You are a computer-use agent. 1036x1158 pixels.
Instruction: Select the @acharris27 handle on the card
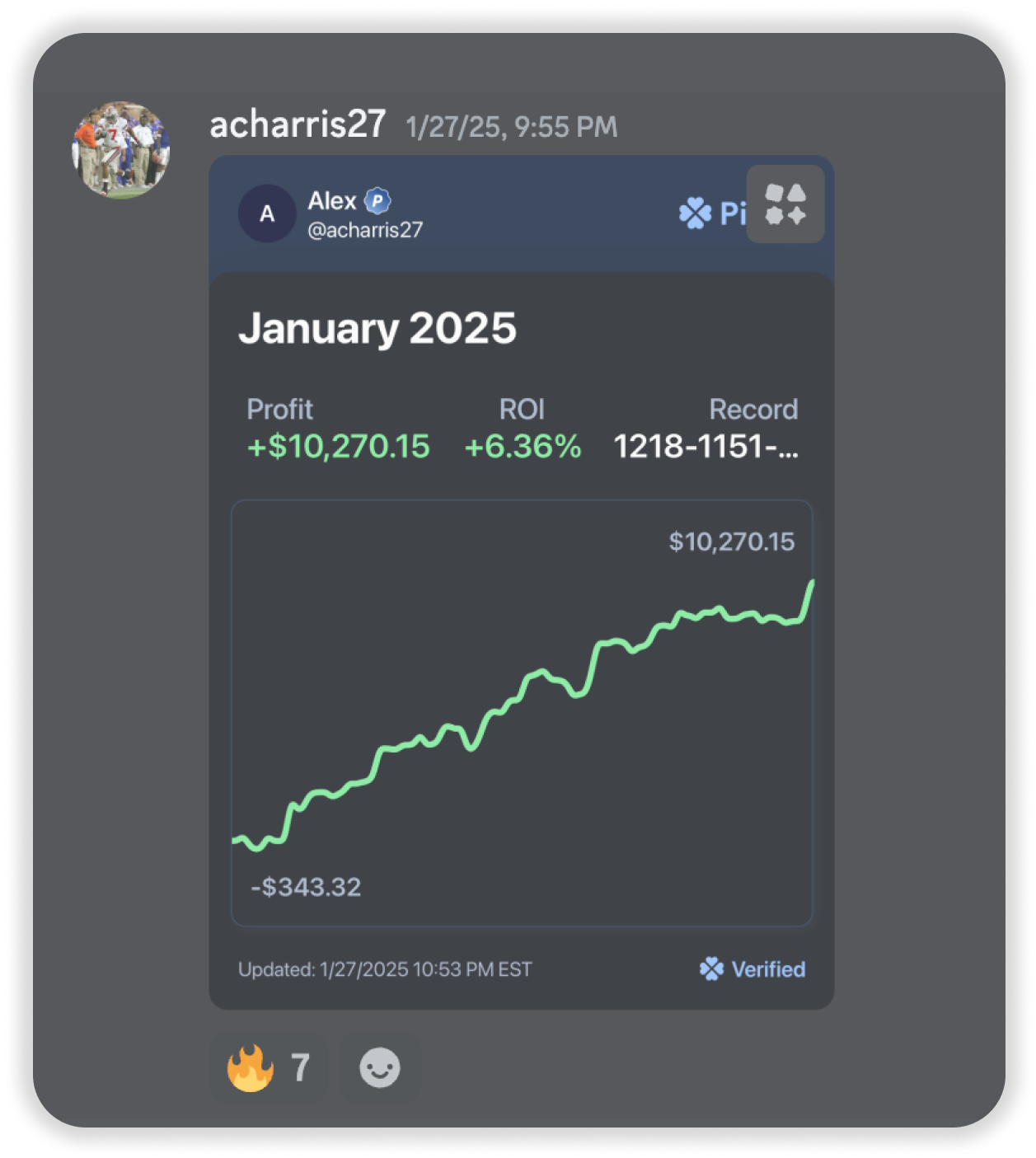click(x=365, y=231)
